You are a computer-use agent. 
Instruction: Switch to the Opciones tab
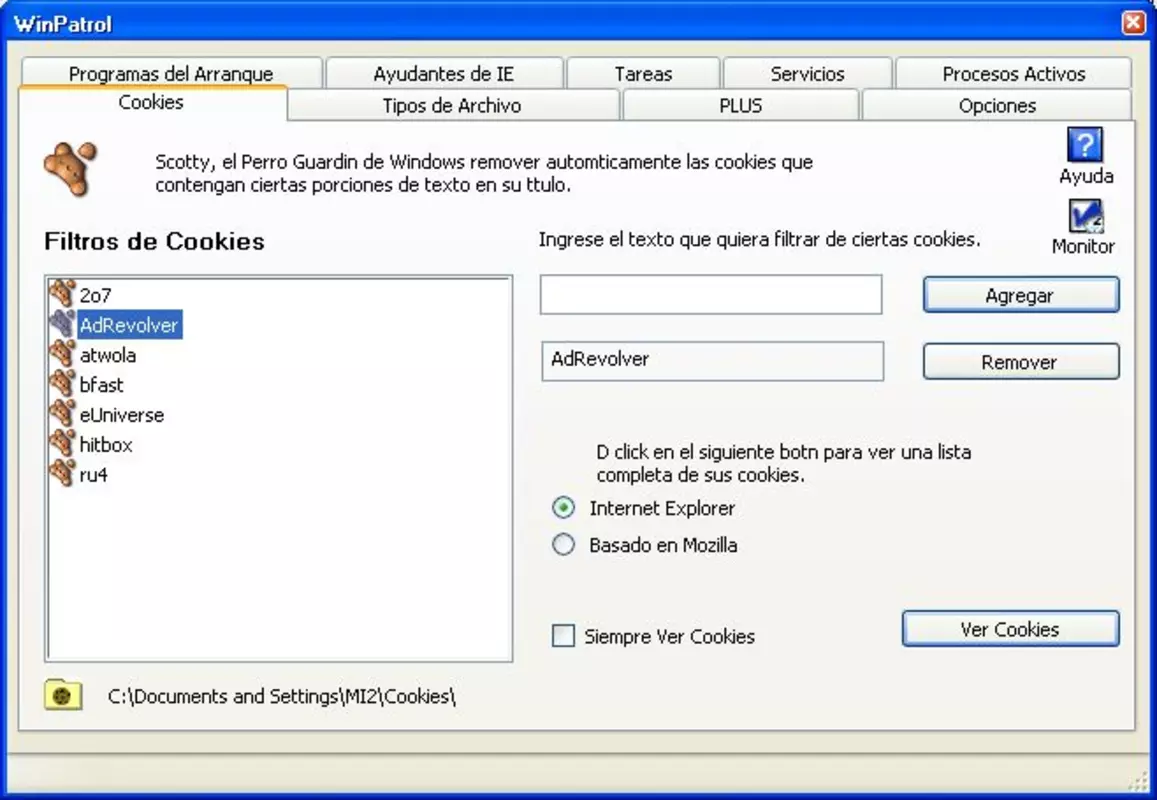point(997,105)
